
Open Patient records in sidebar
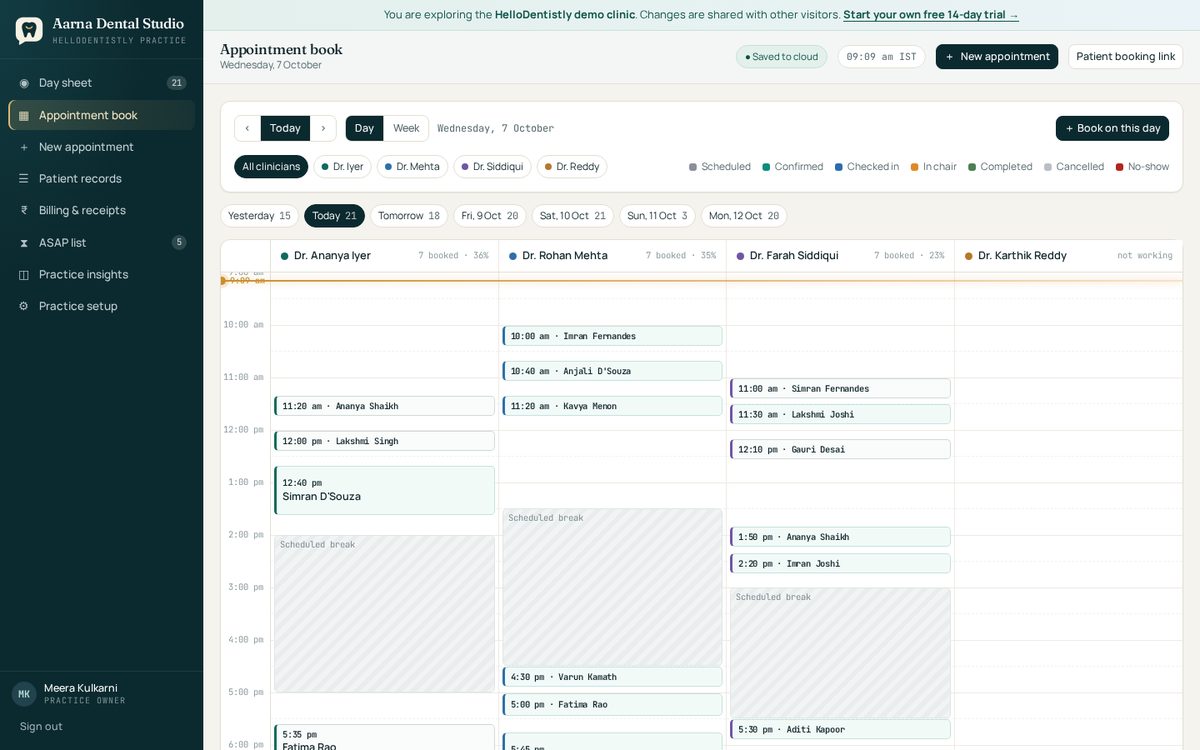coord(102,179)
